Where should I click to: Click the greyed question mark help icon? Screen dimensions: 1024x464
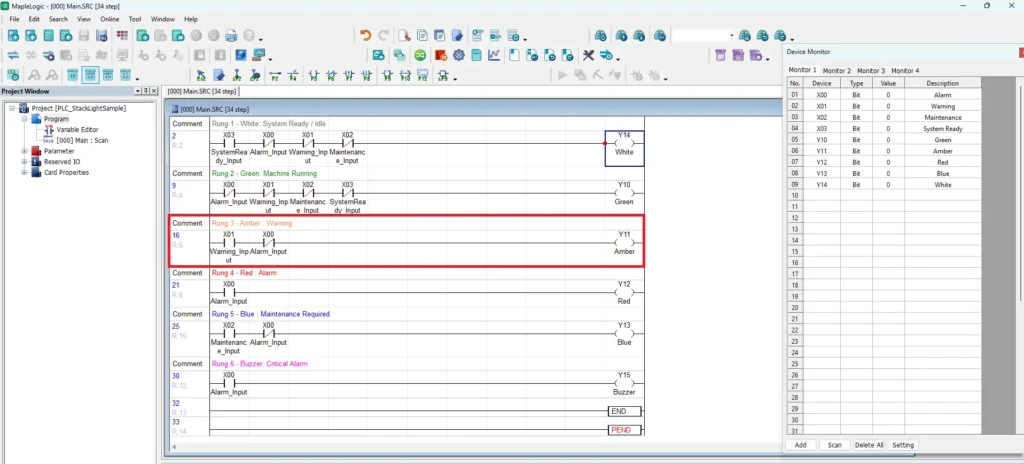[249, 35]
